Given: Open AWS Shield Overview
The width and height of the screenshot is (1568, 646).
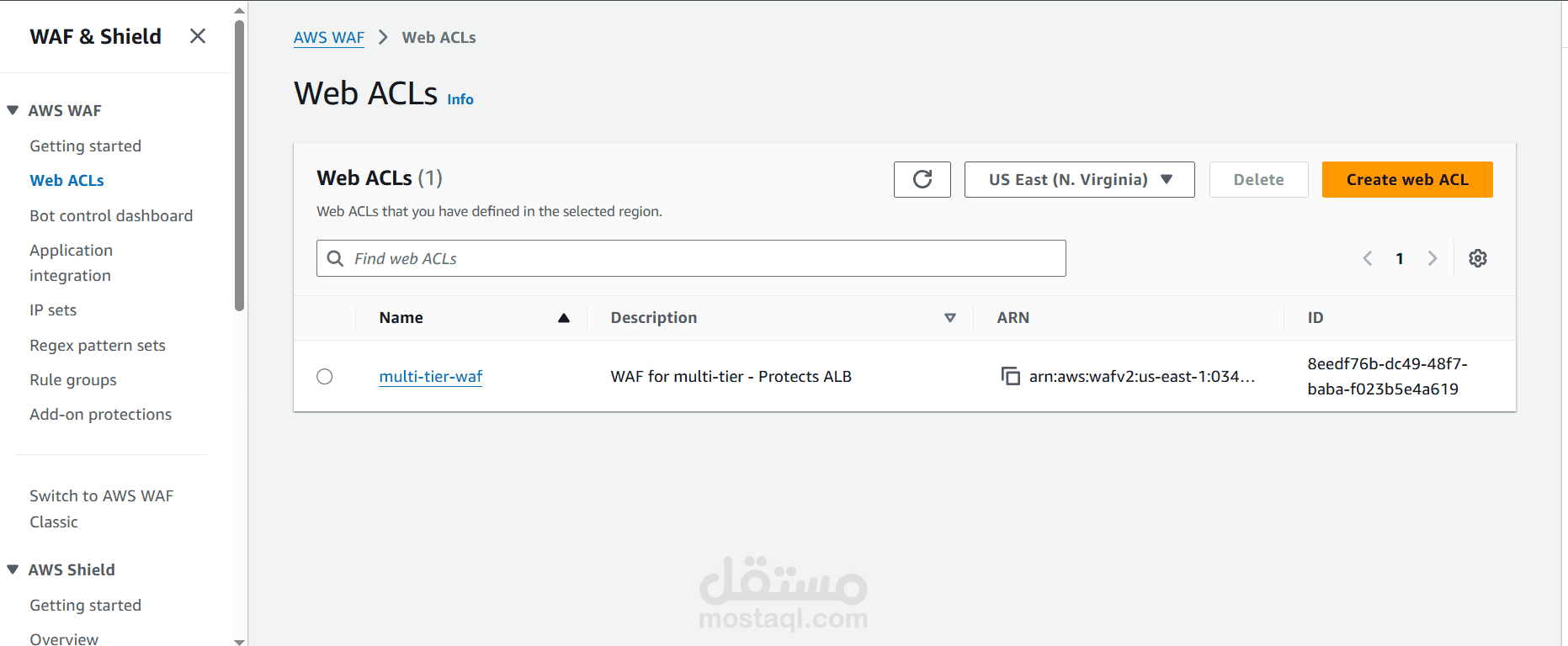Looking at the screenshot, I should tap(64, 638).
